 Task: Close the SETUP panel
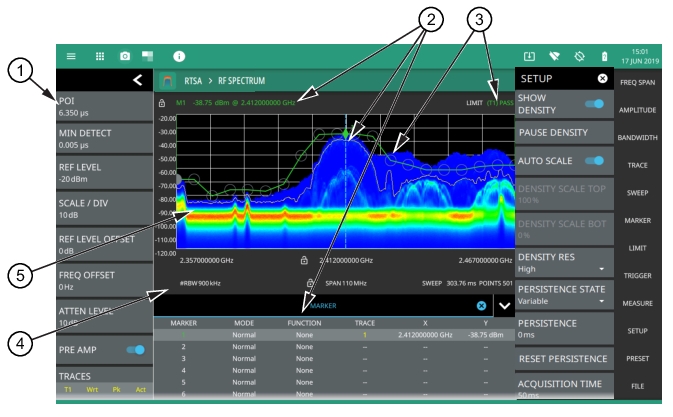pyautogui.click(x=602, y=78)
